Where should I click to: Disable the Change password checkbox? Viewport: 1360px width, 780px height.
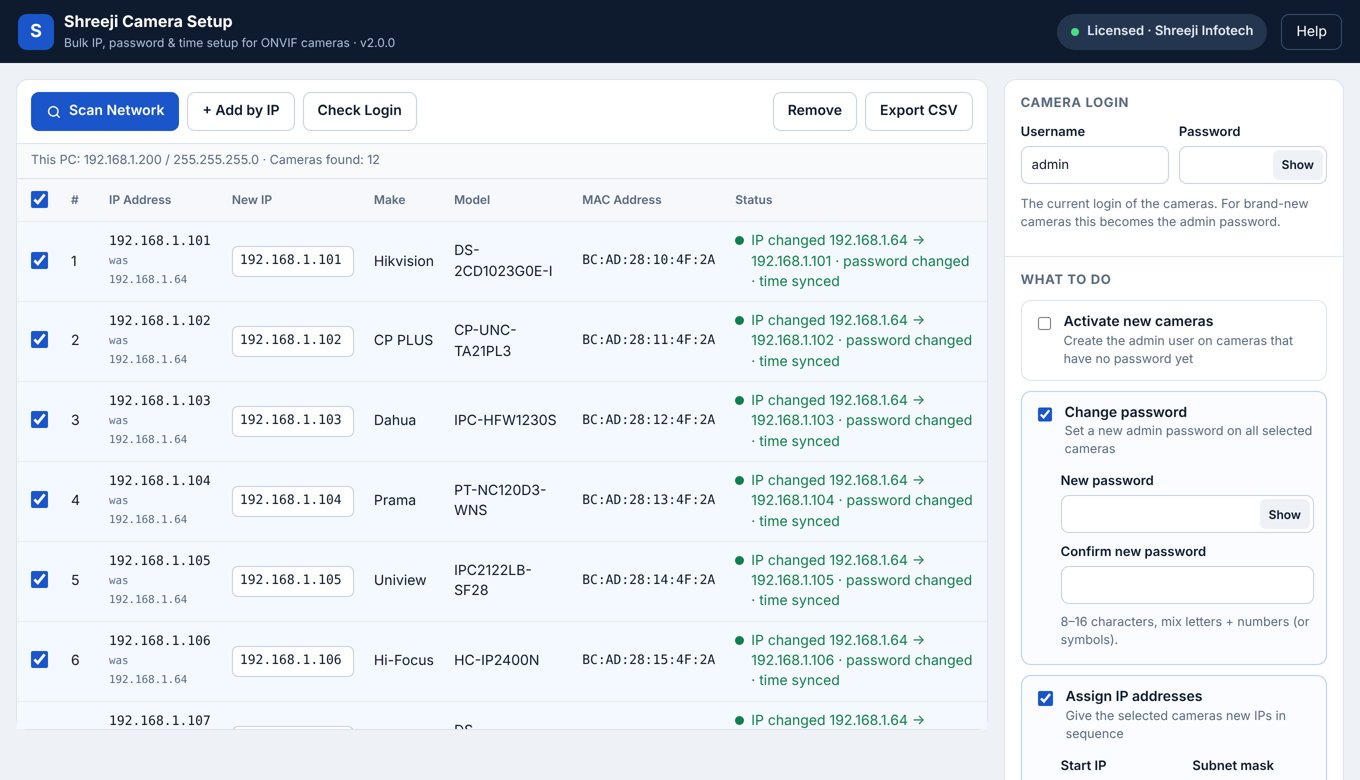click(x=1045, y=414)
